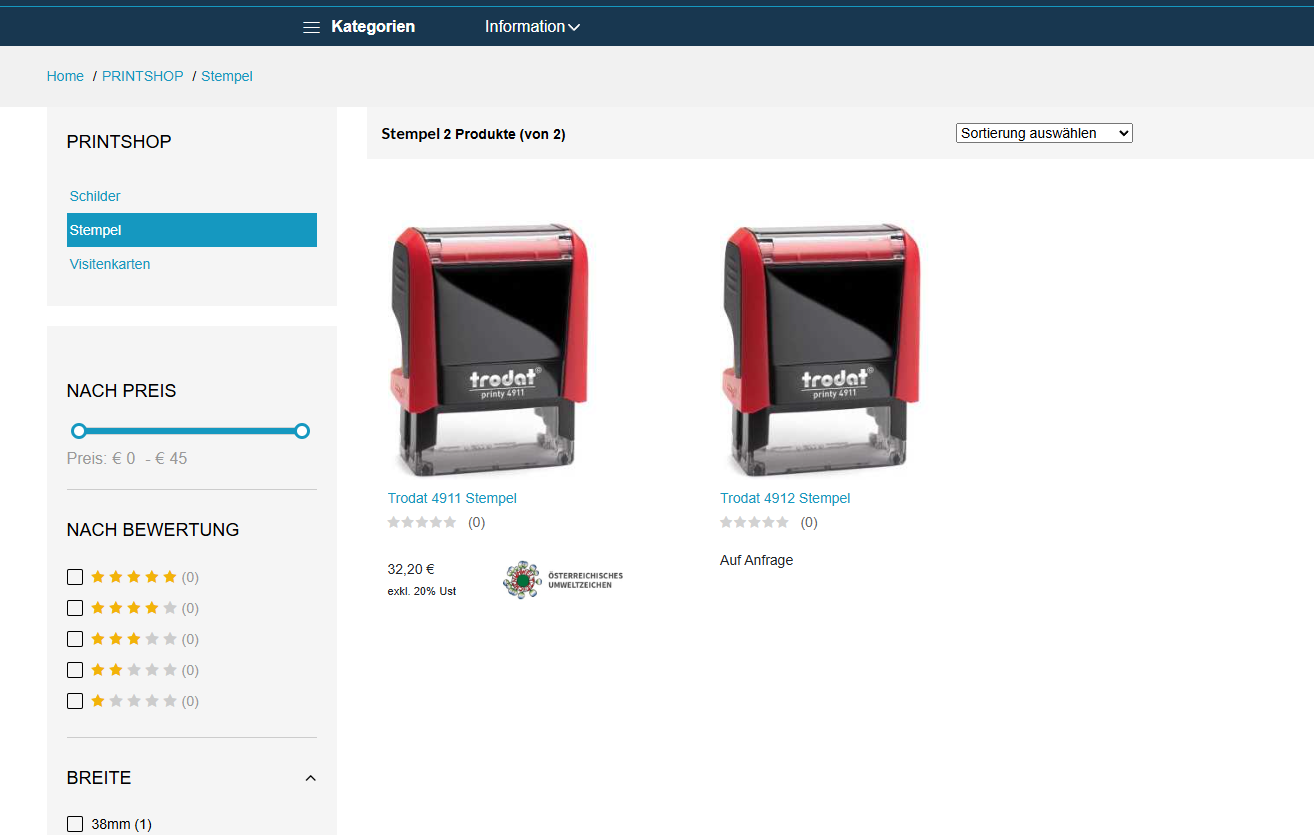Click the minimum price slider handle

click(x=79, y=431)
